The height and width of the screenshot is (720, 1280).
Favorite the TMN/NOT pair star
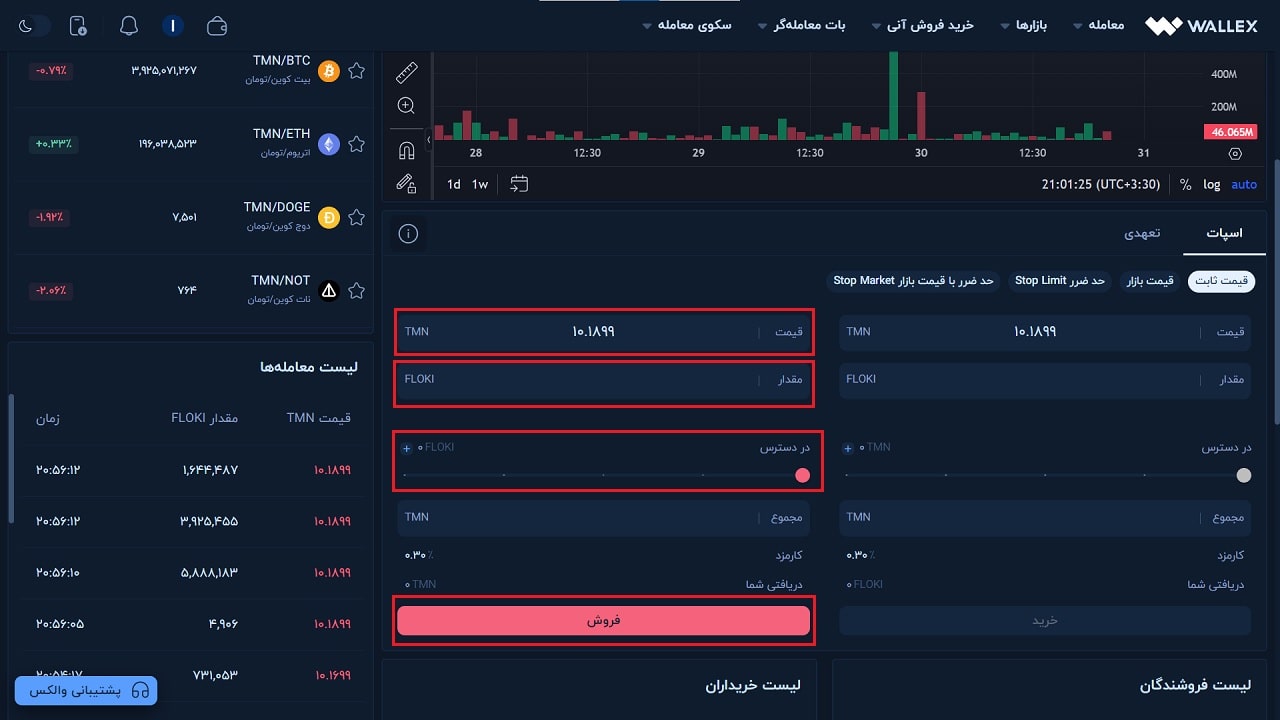point(357,291)
